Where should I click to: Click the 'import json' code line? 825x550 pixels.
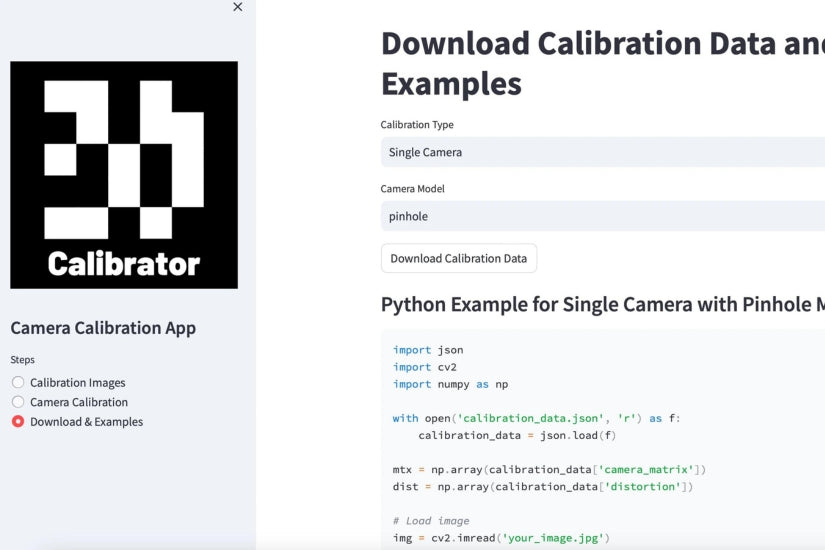click(x=428, y=350)
